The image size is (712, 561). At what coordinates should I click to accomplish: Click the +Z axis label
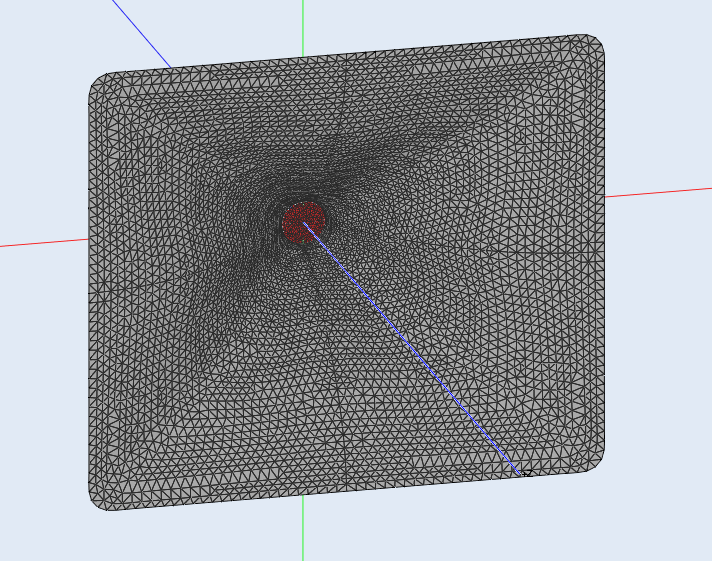click(527, 473)
